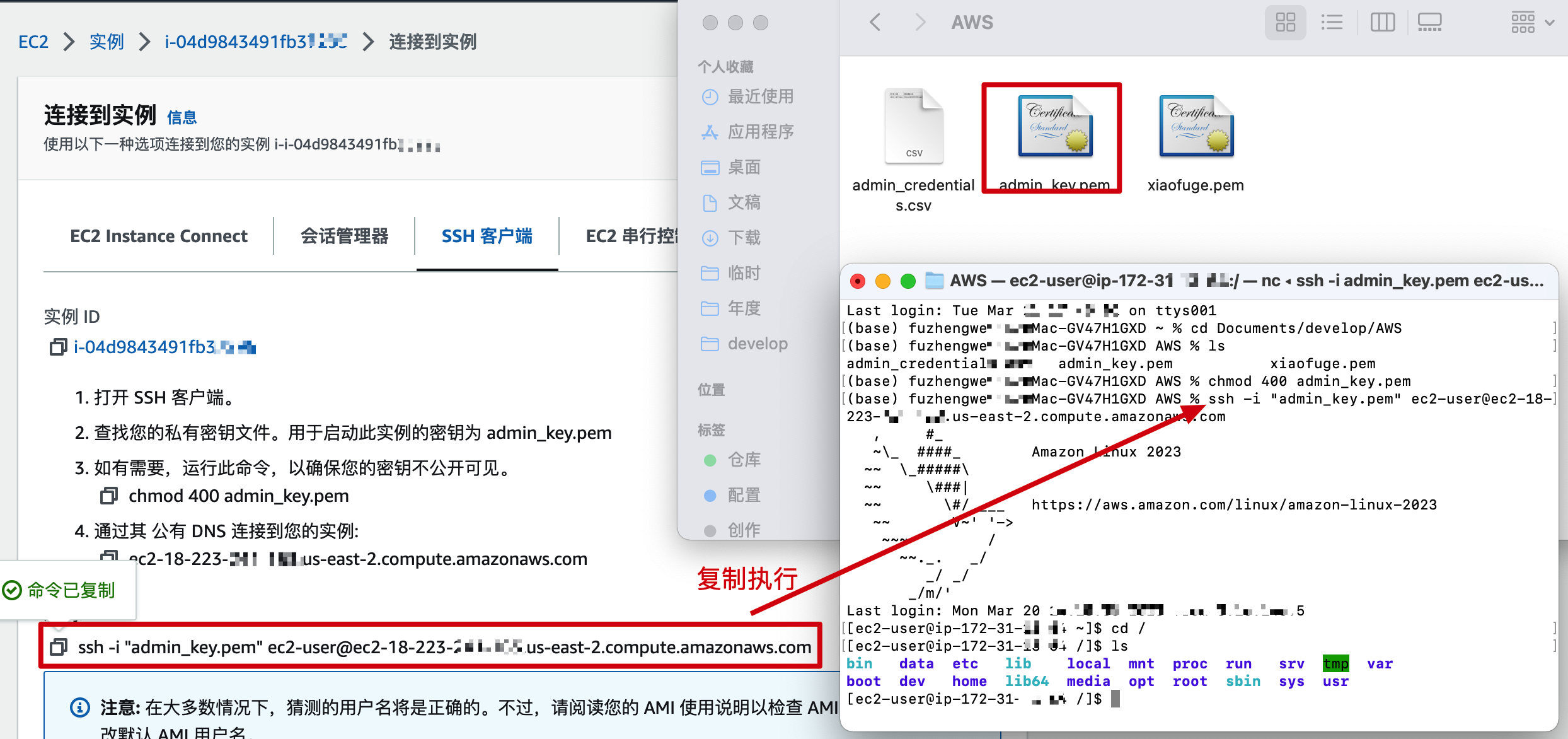This screenshot has height=739, width=1568.
Task: Open the instance ID breadcrumb link
Action: click(255, 42)
